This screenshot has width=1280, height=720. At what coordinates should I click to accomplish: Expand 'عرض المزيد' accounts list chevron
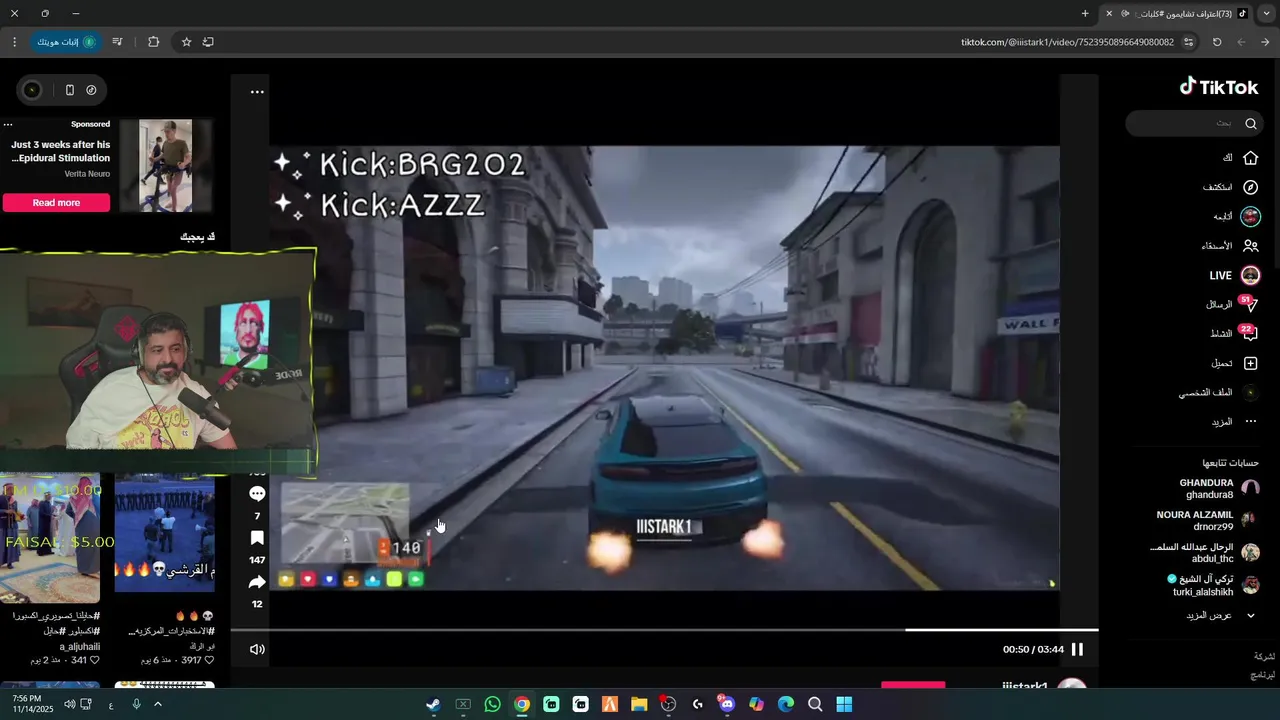(1250, 615)
